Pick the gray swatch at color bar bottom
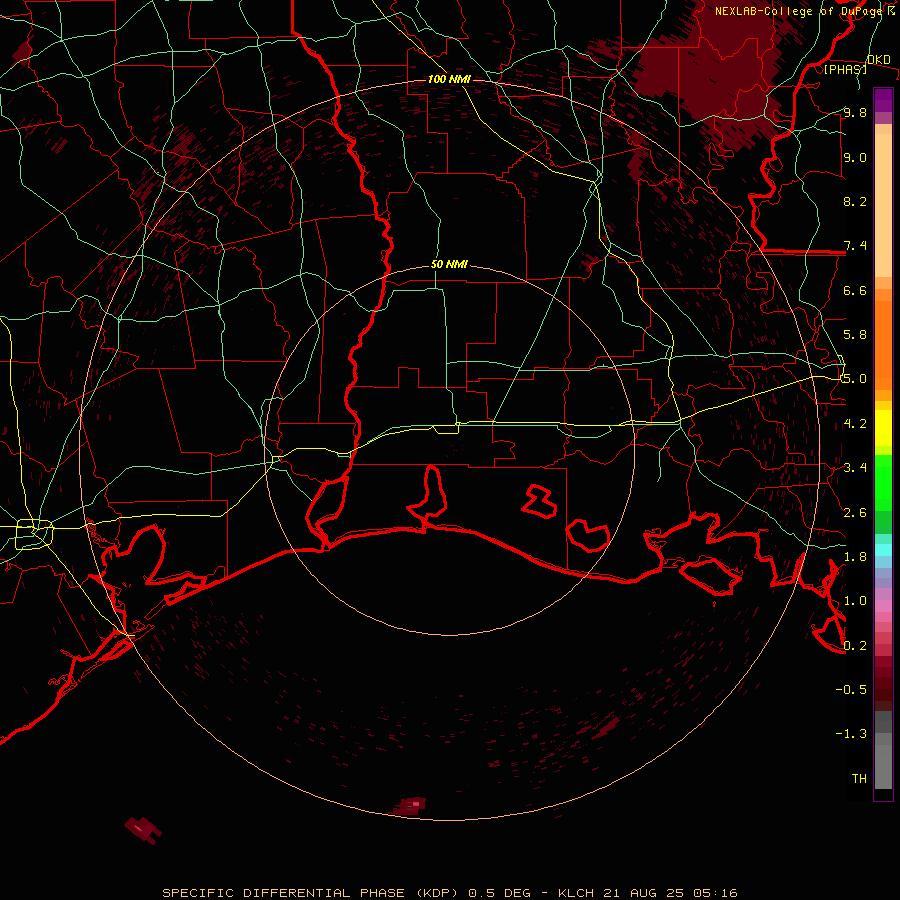Viewport: 900px width, 900px height. (x=883, y=766)
